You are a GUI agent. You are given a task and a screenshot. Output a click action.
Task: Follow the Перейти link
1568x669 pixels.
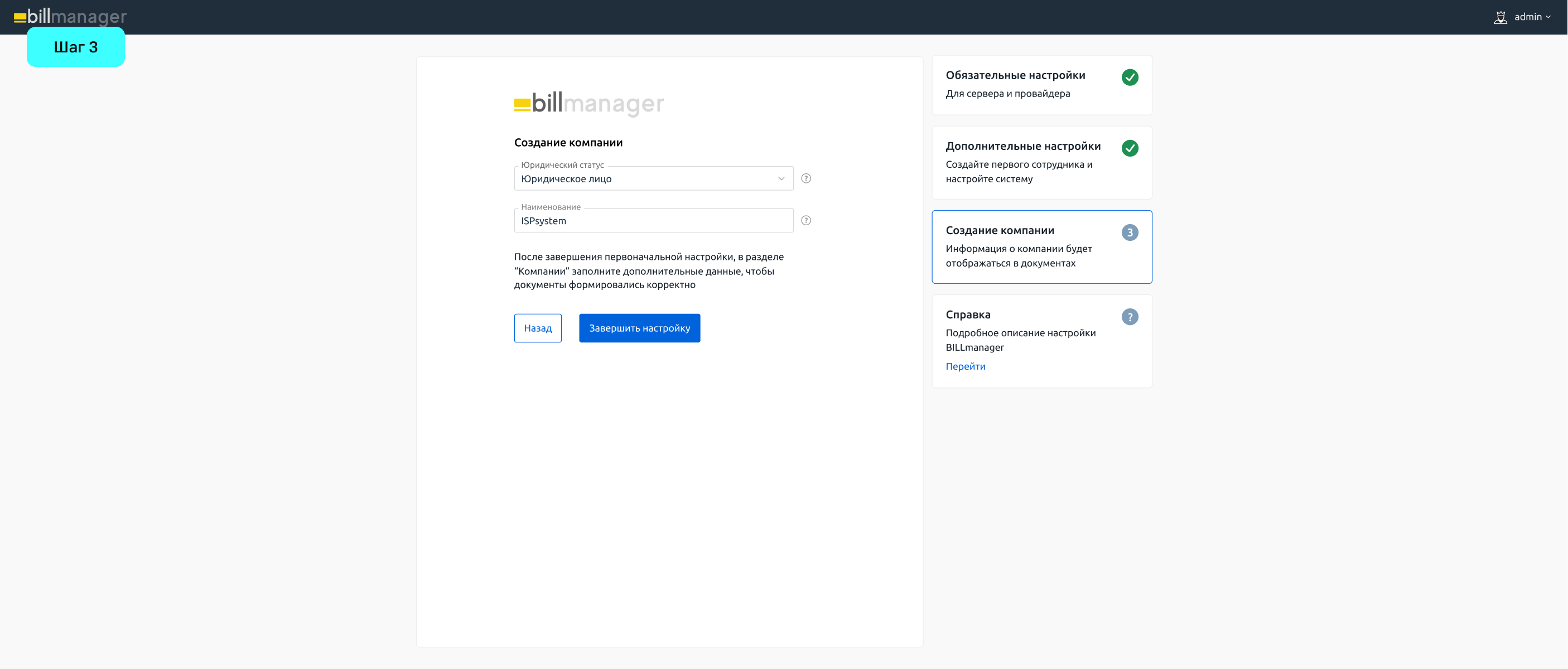[966, 366]
